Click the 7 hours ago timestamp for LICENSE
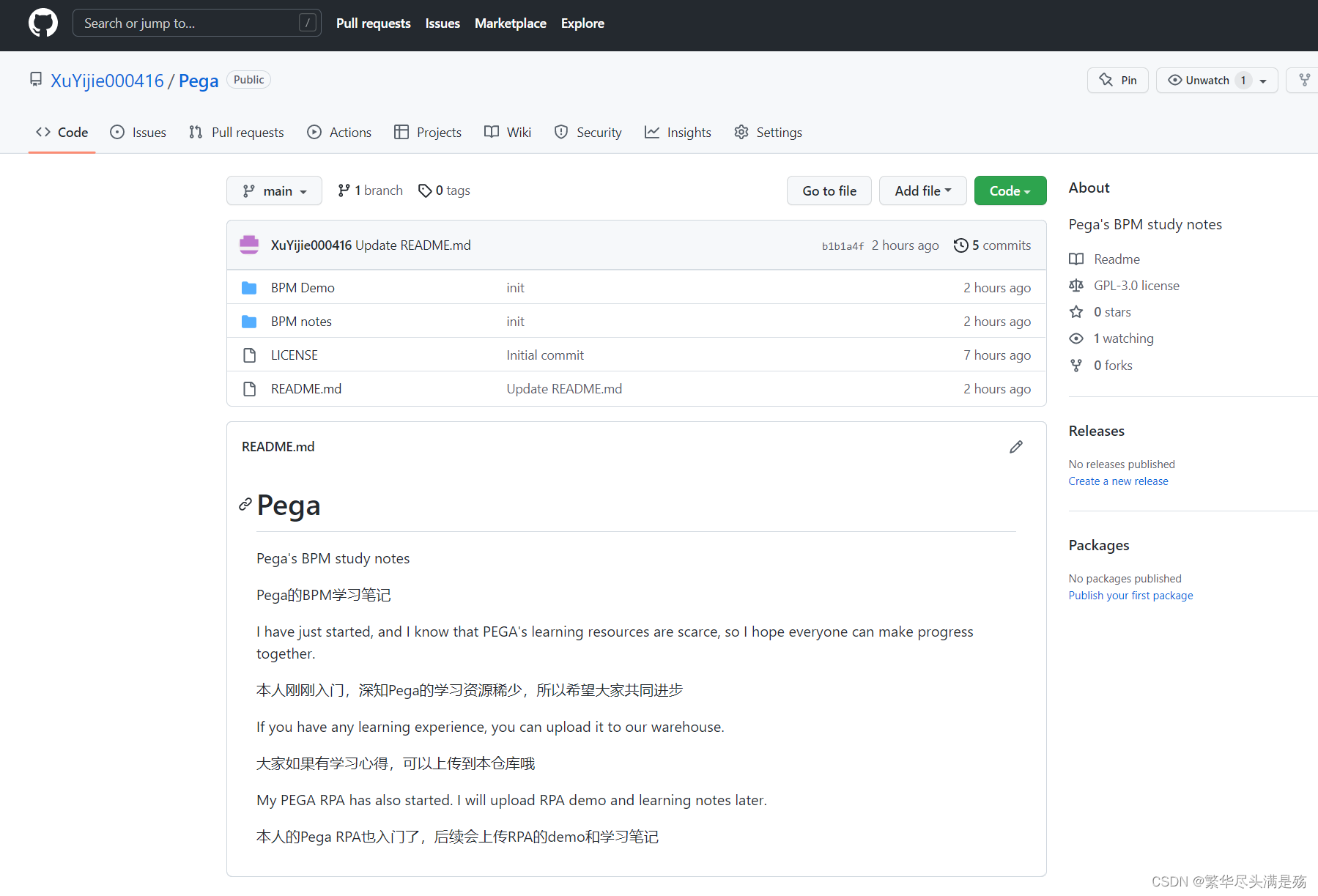 [997, 355]
